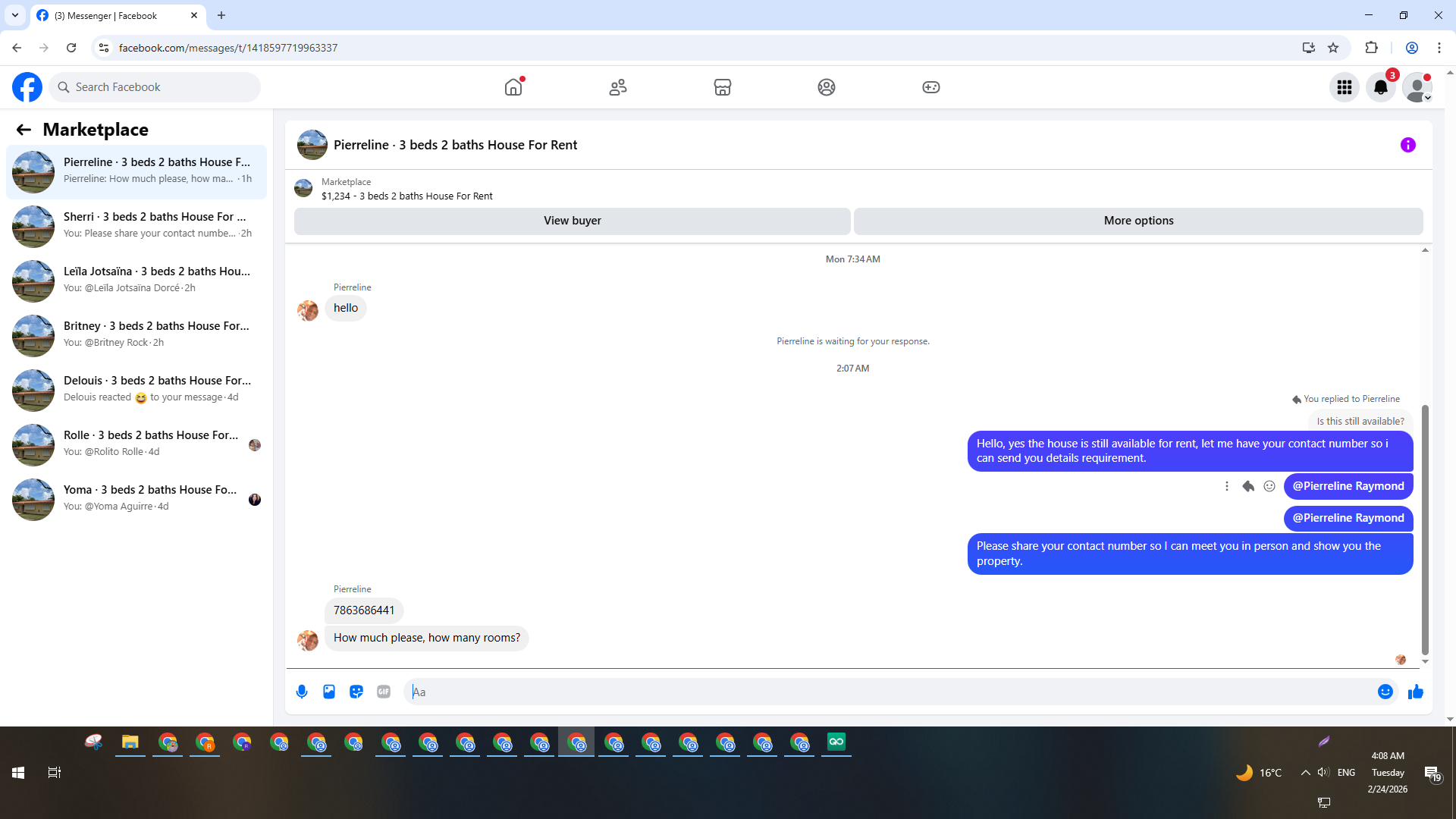React to the @Pierreline Raymond message
The width and height of the screenshot is (1456, 819).
pos(1269,486)
